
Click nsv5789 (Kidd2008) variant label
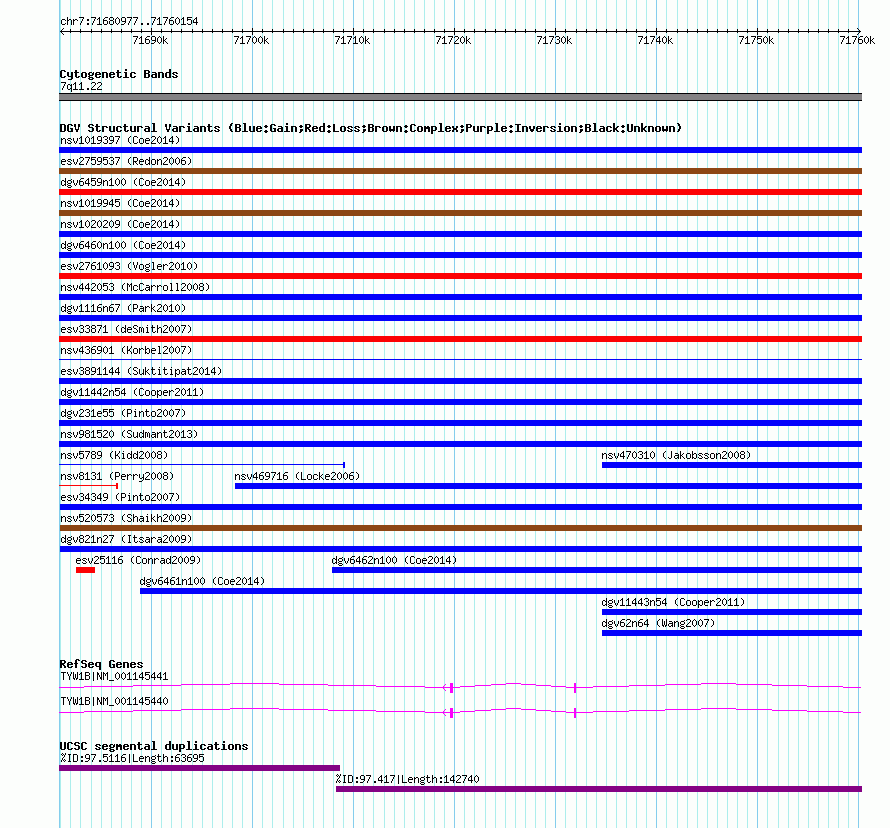pos(114,455)
